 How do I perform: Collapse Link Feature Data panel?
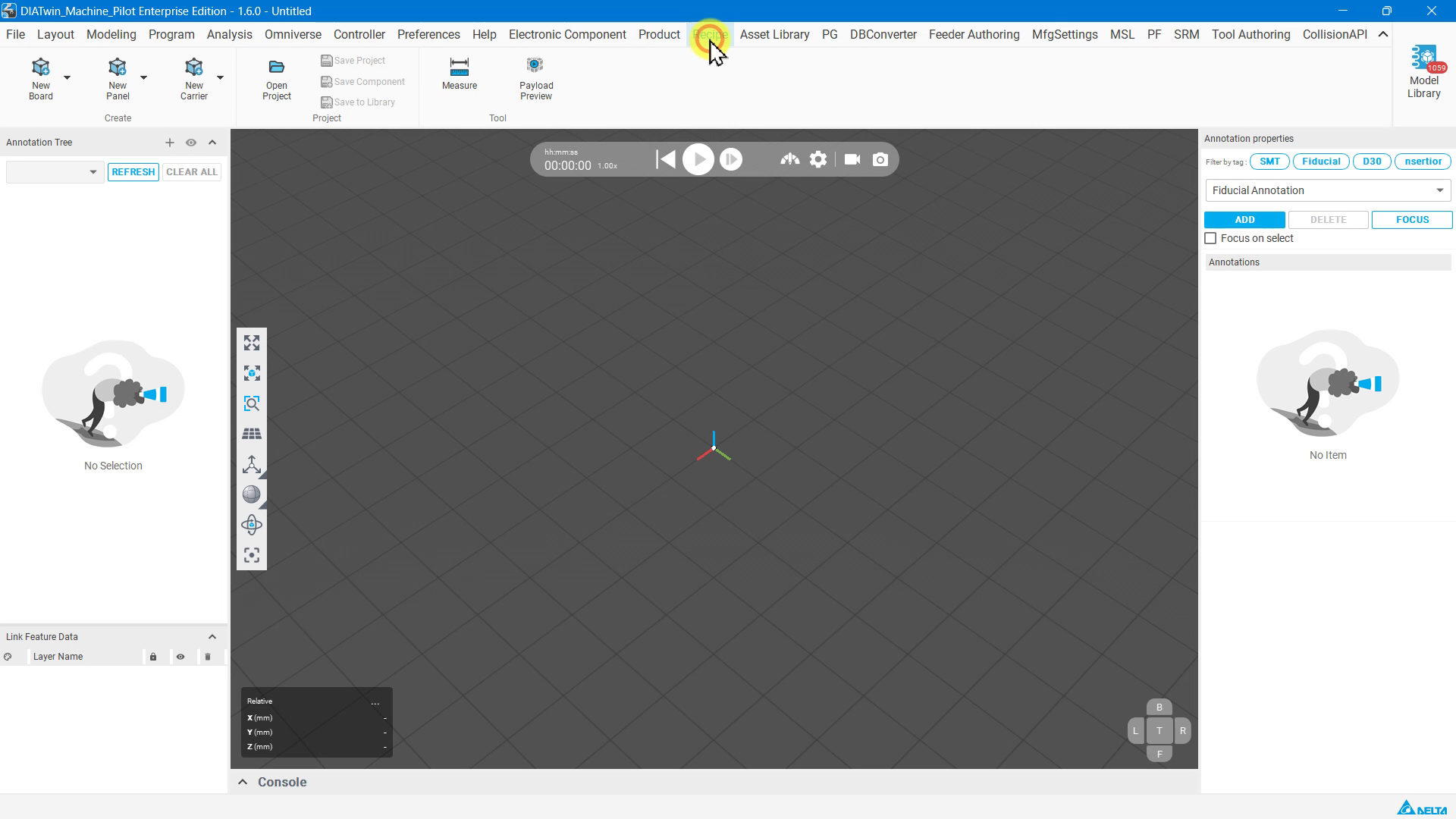pyautogui.click(x=212, y=637)
